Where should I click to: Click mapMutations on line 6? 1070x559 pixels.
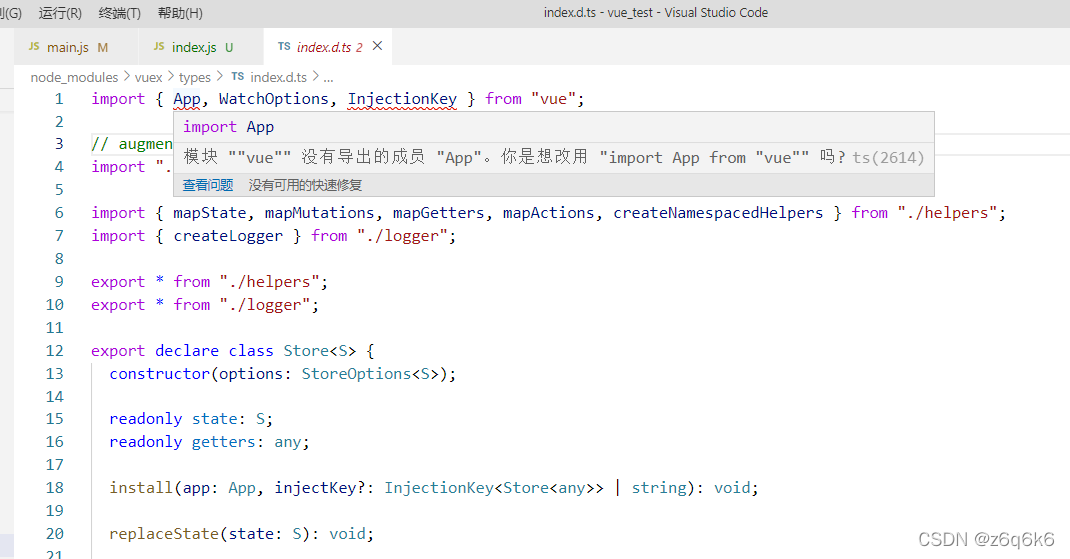click(319, 213)
